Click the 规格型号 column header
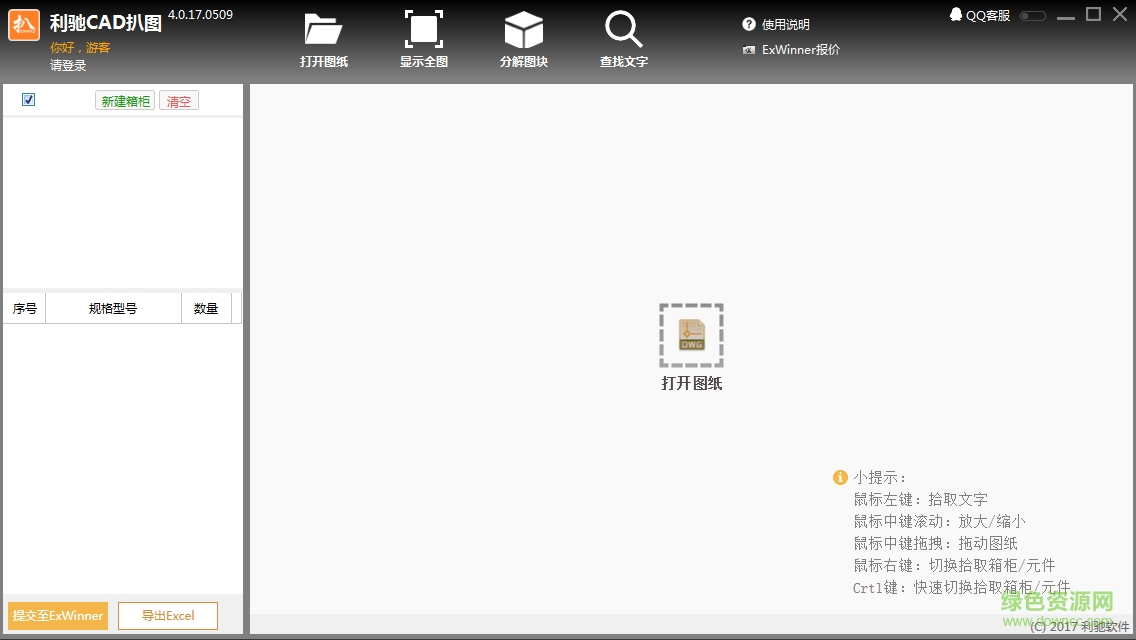This screenshot has height=640, width=1136. coord(113,309)
